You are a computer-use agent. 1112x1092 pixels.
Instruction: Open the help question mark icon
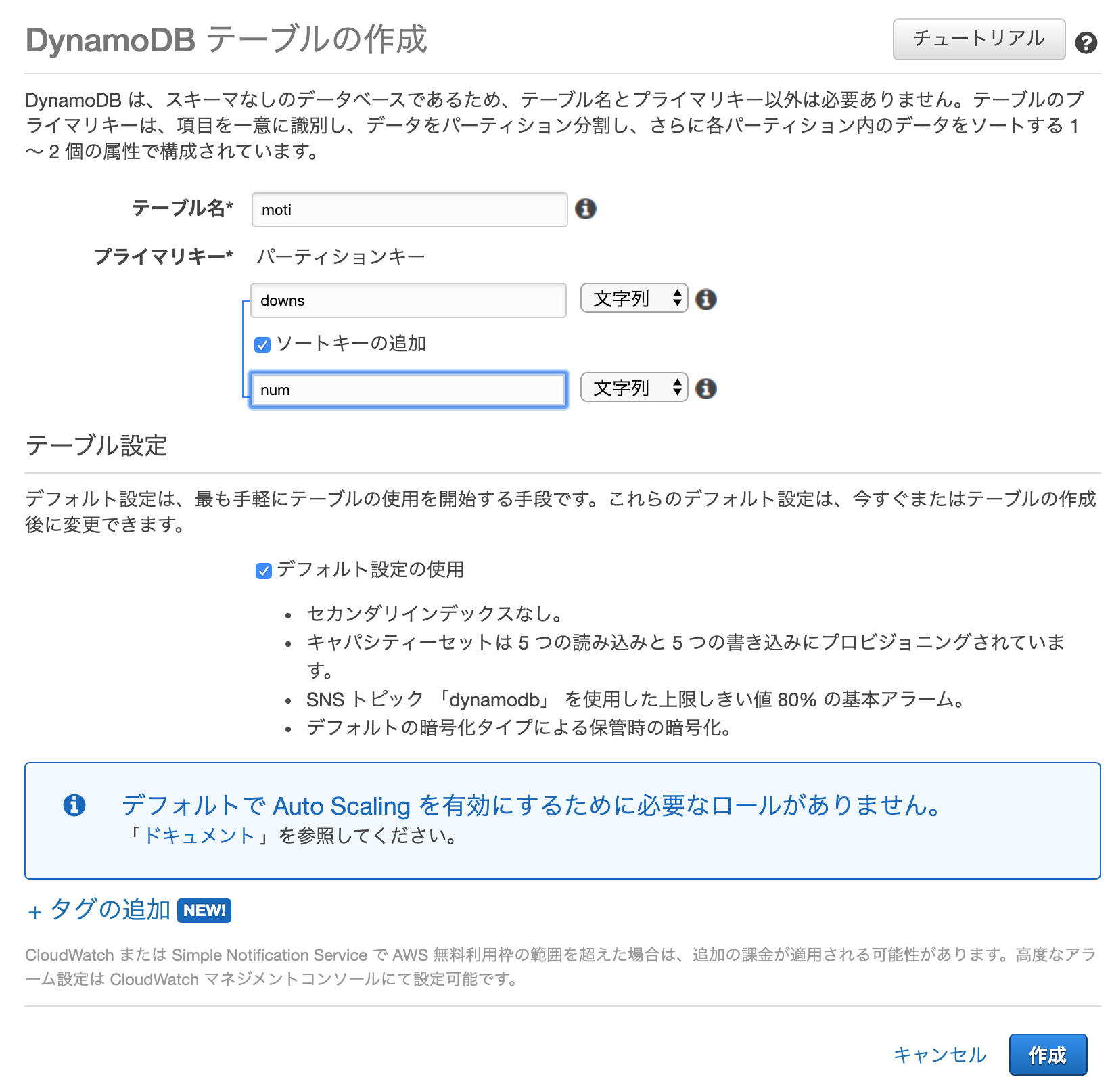[x=1086, y=43]
